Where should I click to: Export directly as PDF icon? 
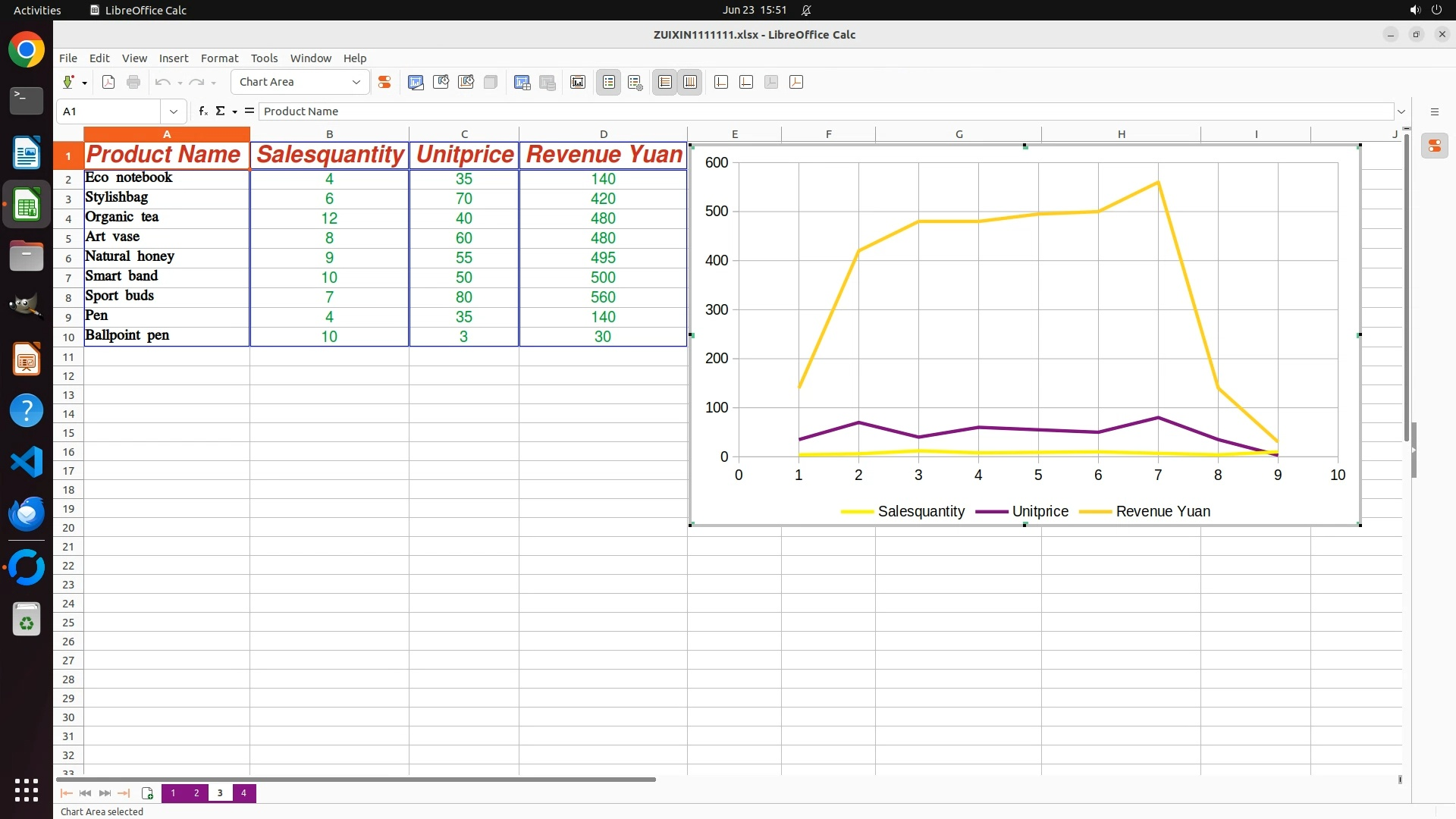[108, 82]
